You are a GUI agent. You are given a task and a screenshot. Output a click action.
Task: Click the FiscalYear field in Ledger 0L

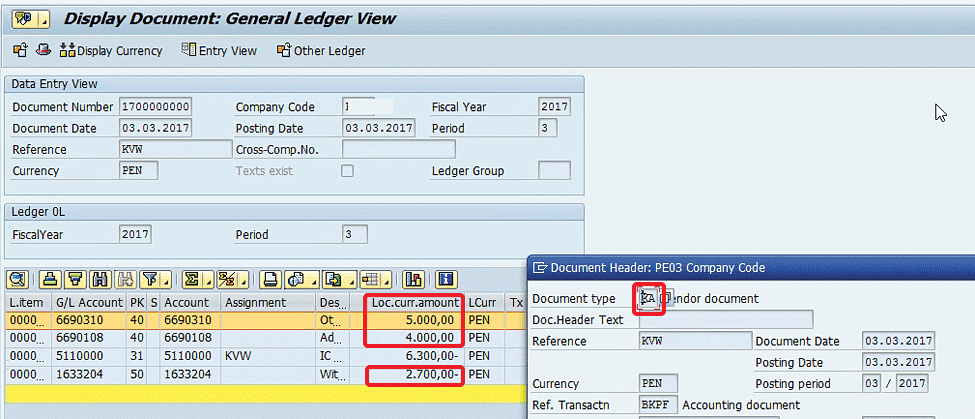(135, 235)
